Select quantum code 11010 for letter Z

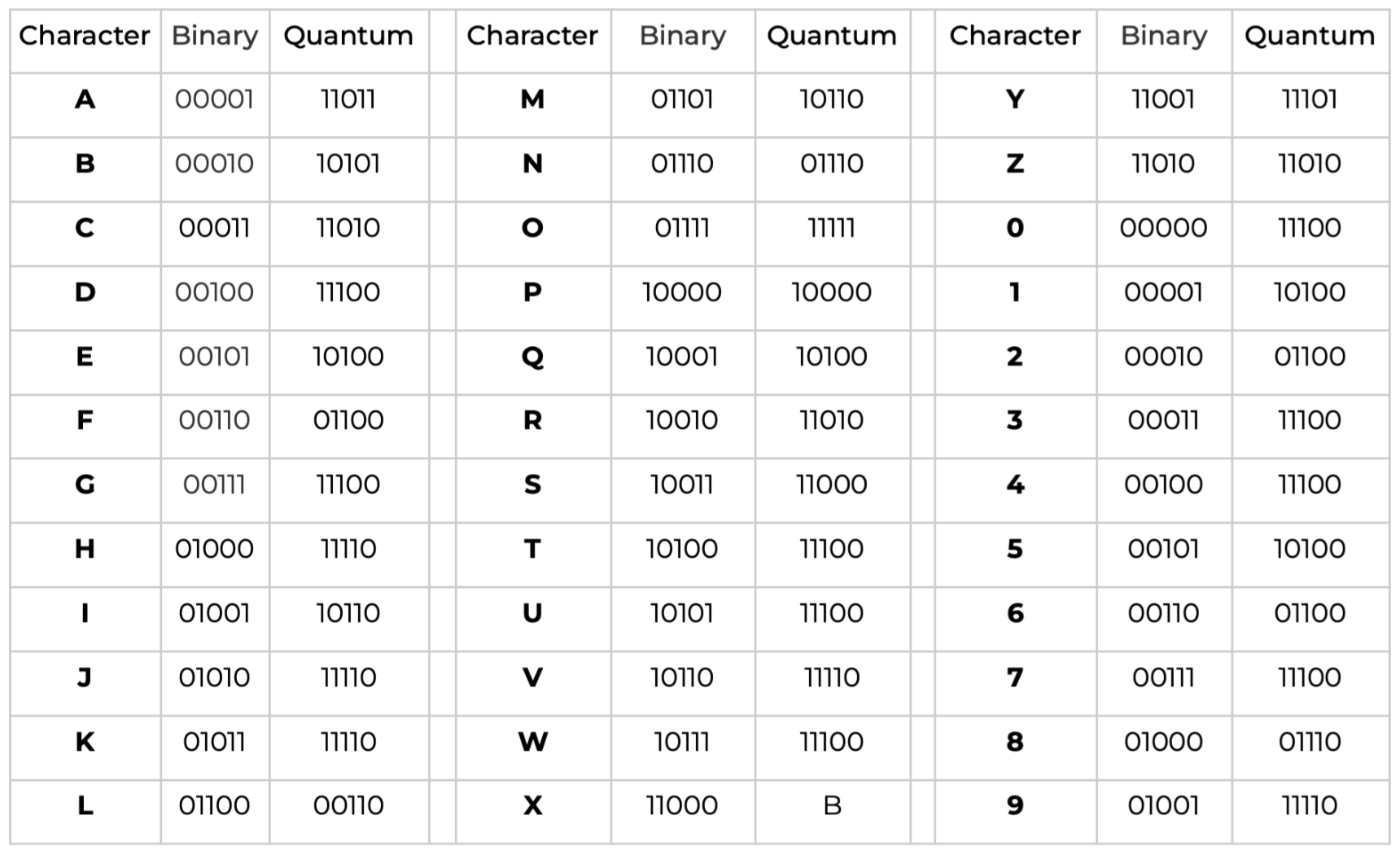[x=1309, y=164]
